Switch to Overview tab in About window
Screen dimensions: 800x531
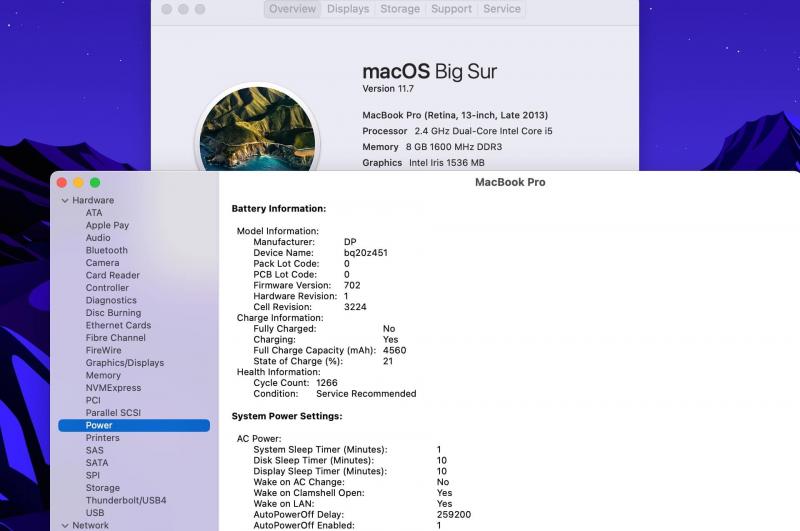point(292,9)
